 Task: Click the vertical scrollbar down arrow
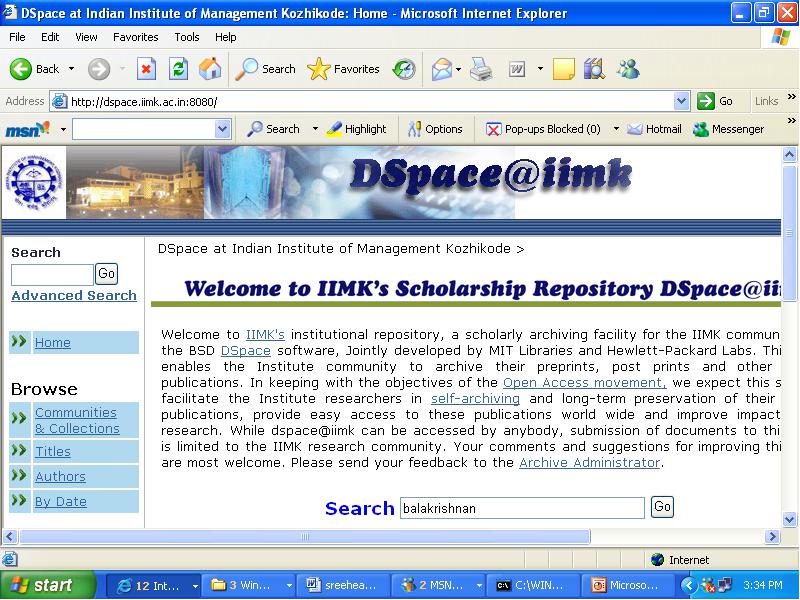coord(789,520)
